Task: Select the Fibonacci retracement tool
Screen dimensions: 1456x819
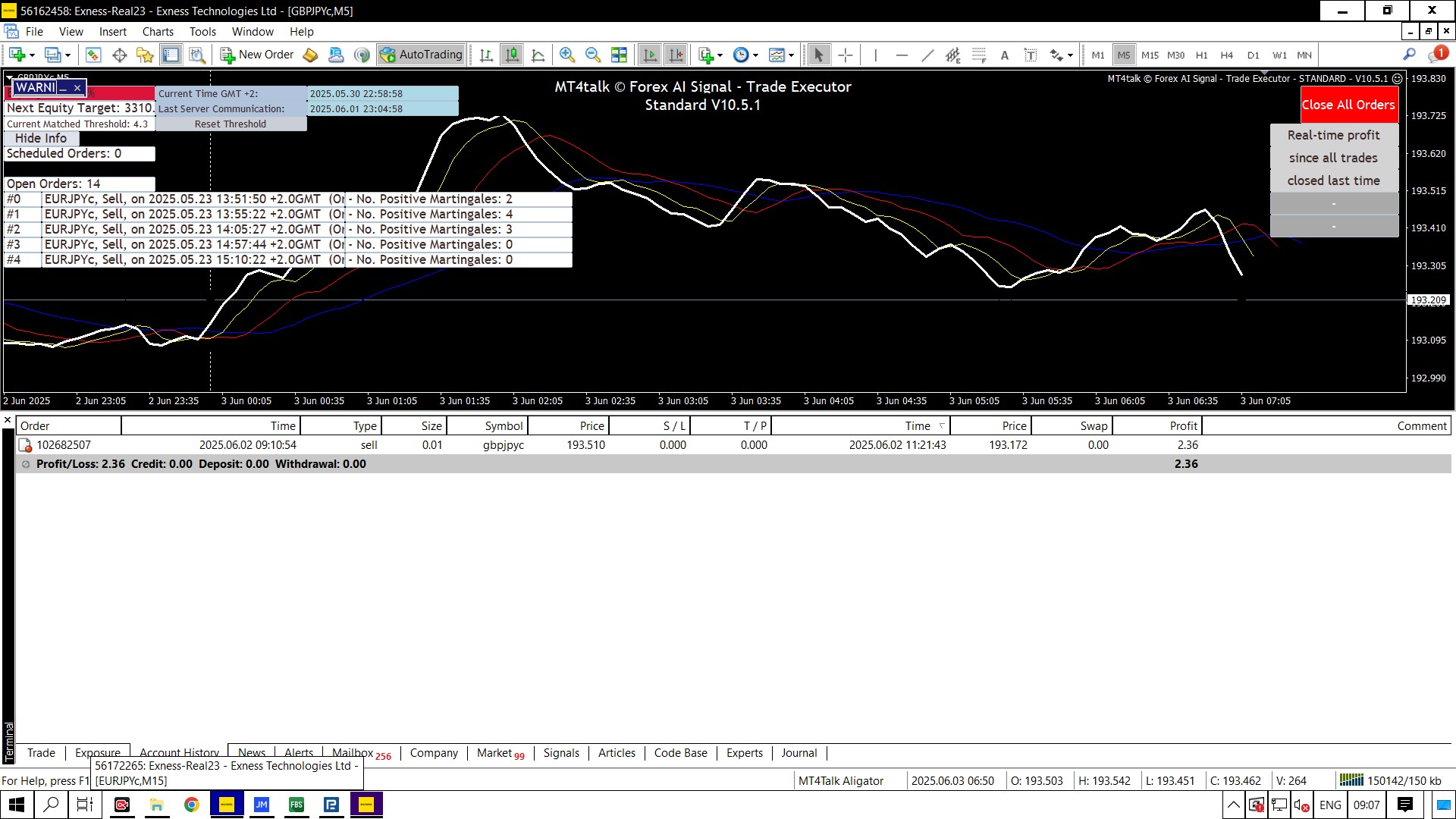Action: 979,55
